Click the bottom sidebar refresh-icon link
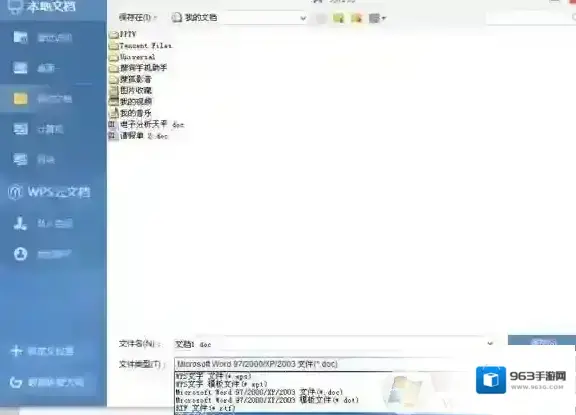The image size is (576, 415). (x=47, y=382)
